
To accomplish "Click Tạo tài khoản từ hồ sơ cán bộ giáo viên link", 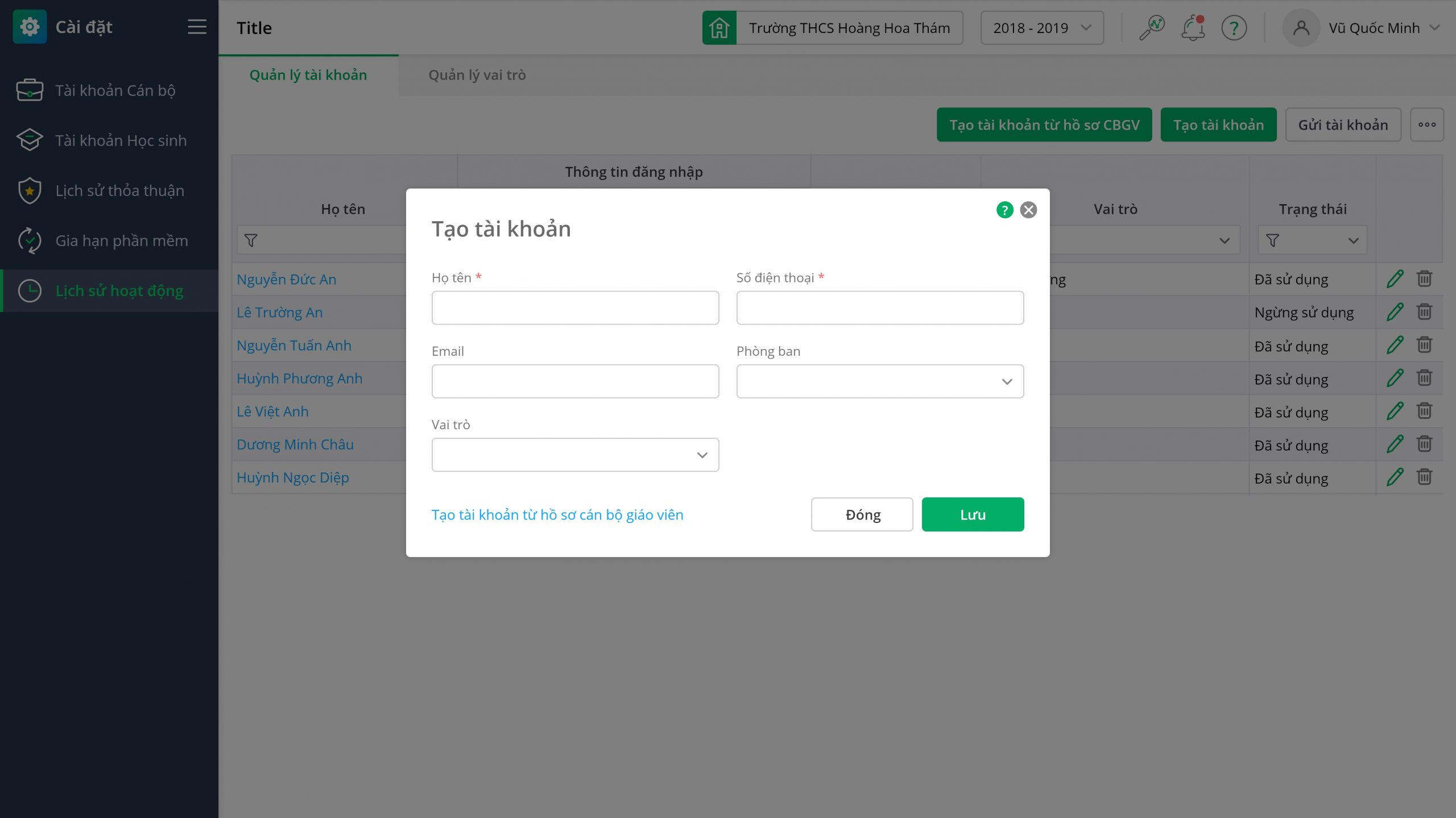I will point(557,514).
